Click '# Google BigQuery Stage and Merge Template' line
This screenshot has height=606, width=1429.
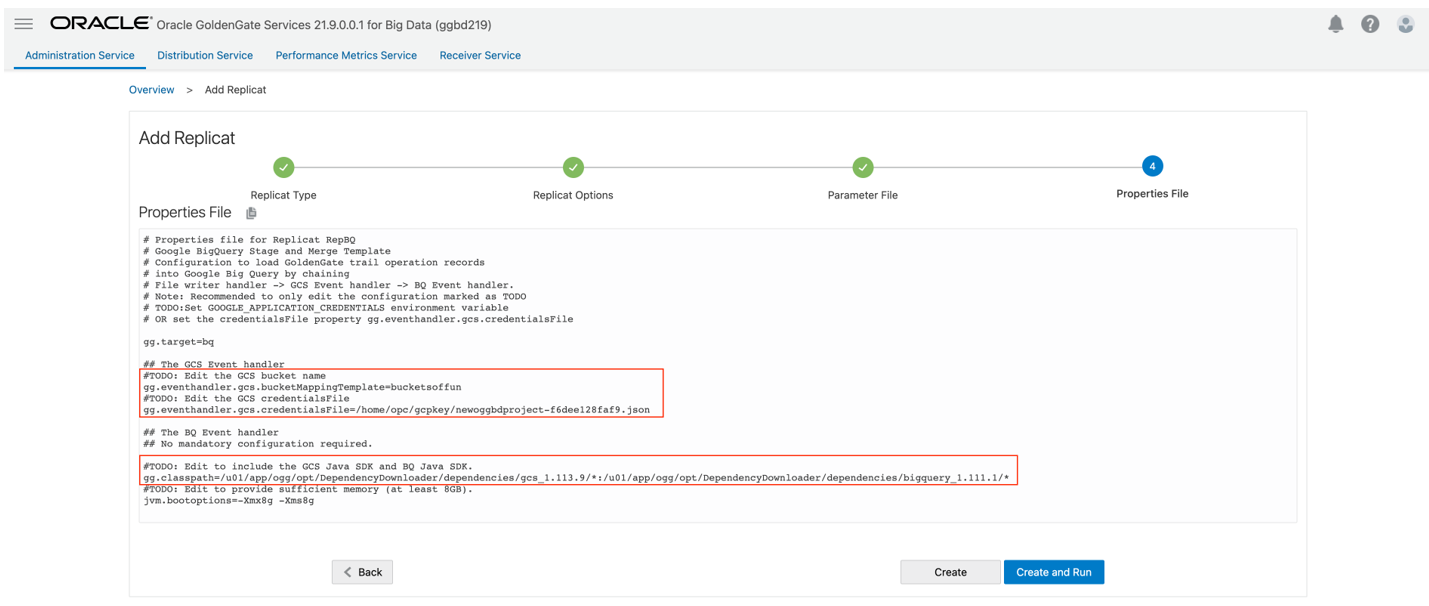[x=267, y=251]
